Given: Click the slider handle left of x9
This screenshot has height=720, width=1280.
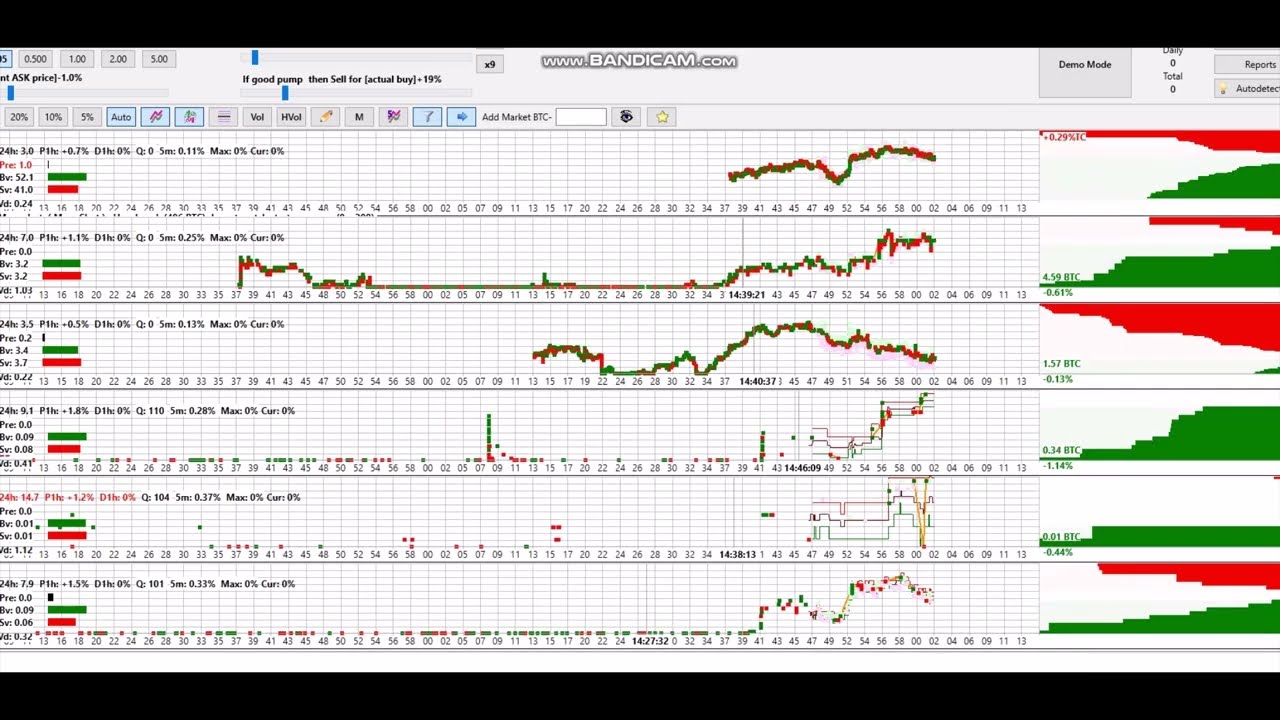Looking at the screenshot, I should tap(255, 58).
